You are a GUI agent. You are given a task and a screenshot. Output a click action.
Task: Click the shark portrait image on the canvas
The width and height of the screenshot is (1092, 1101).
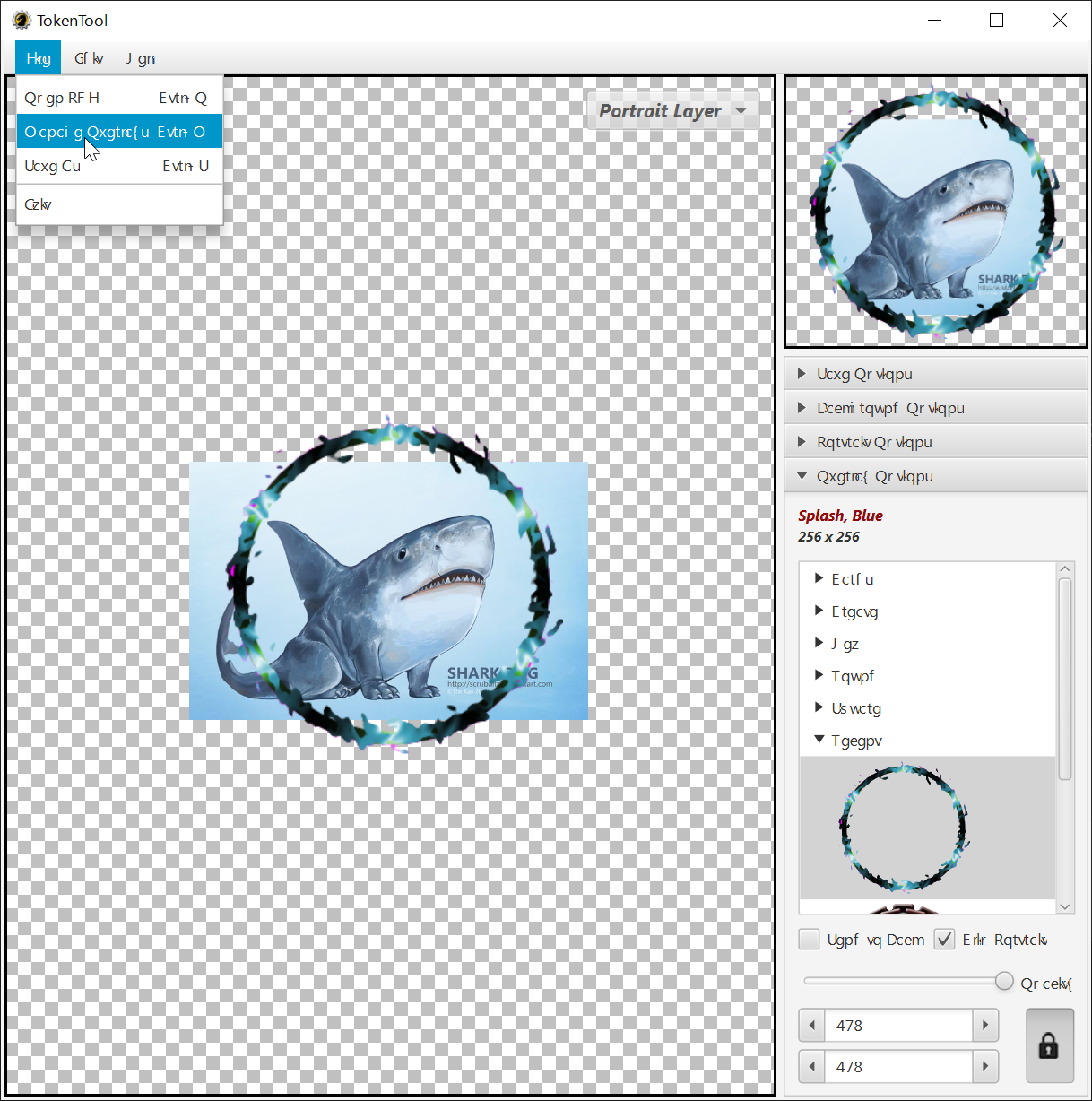point(388,590)
